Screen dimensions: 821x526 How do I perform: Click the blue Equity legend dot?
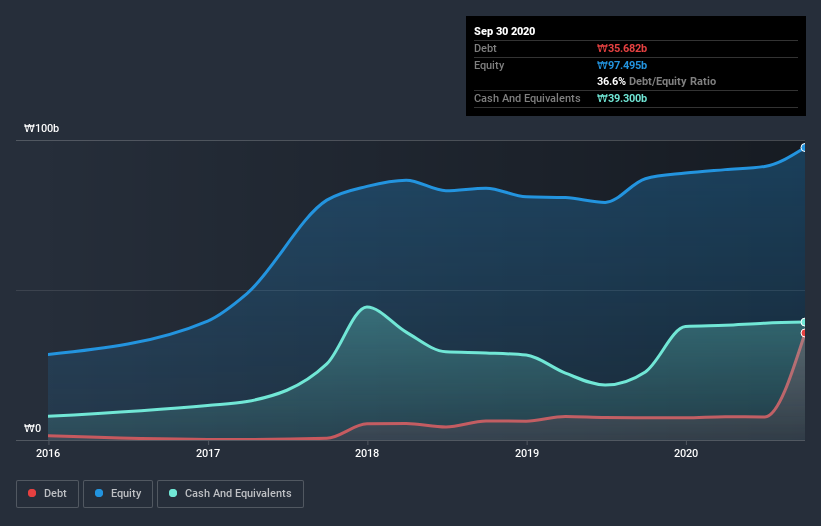(x=99, y=493)
